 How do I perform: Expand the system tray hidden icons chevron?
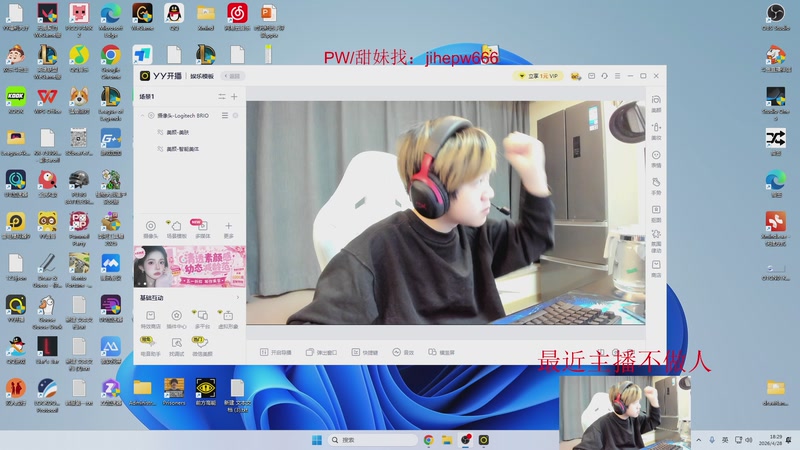click(x=698, y=440)
